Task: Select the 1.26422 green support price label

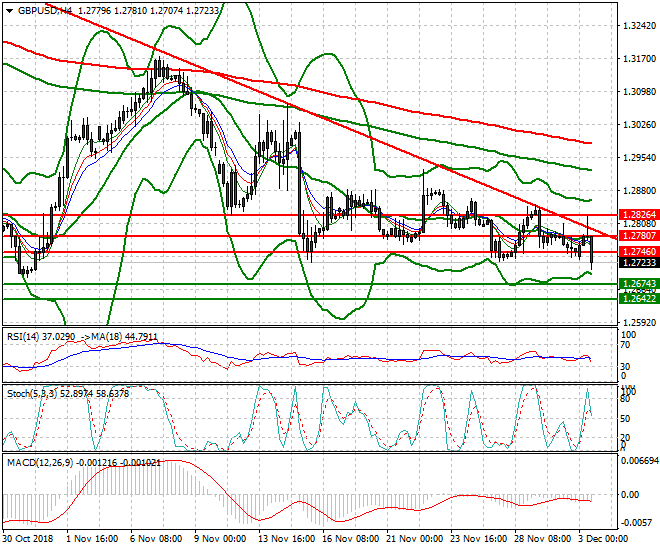Action: 639,298
